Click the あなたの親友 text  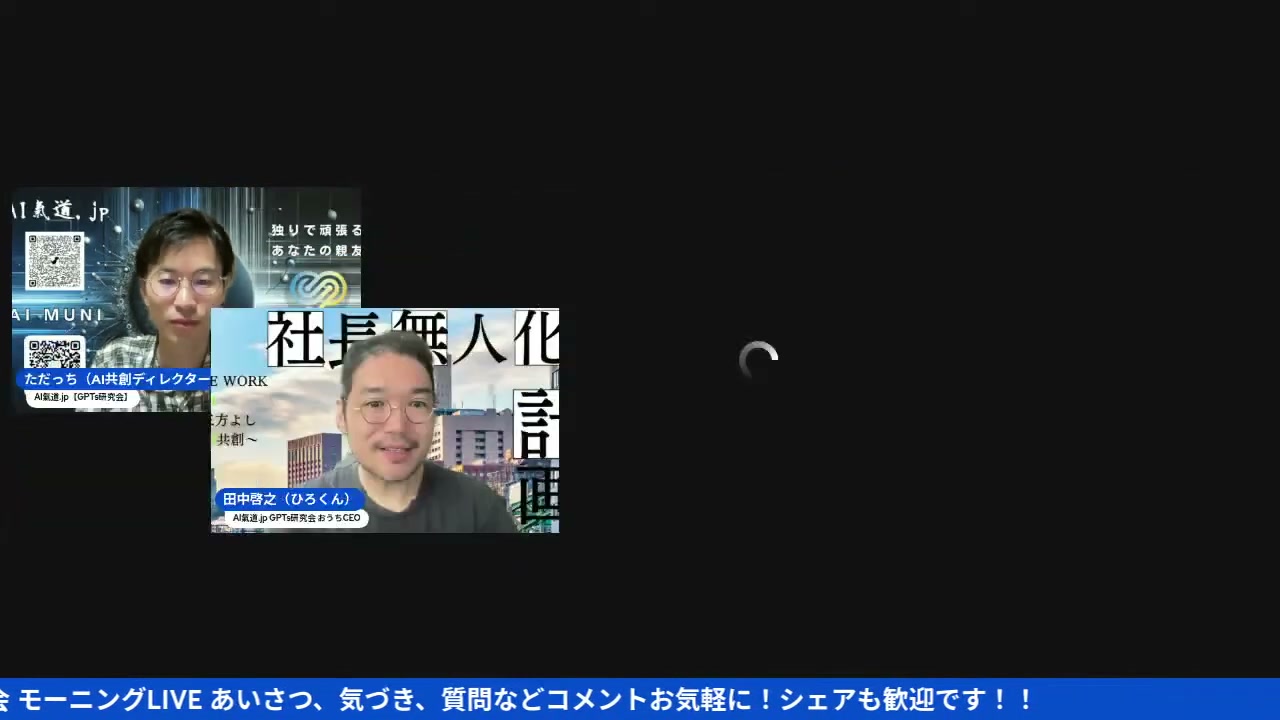[316, 250]
